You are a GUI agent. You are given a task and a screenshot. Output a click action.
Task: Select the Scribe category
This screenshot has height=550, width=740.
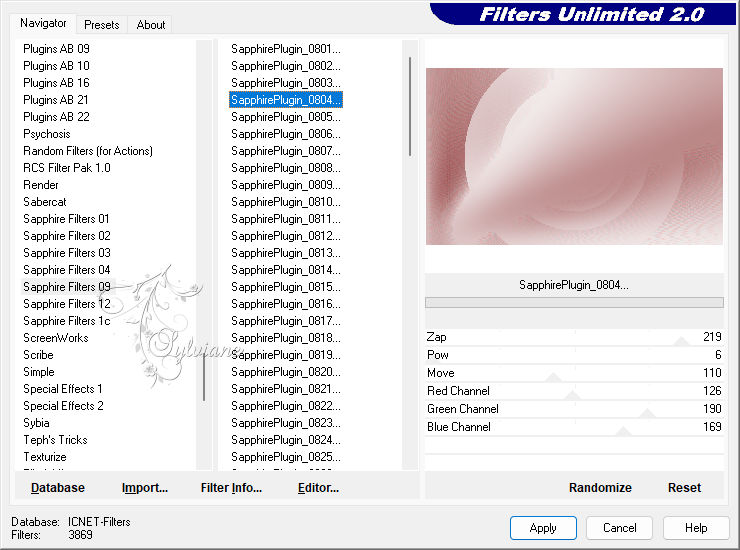38,355
